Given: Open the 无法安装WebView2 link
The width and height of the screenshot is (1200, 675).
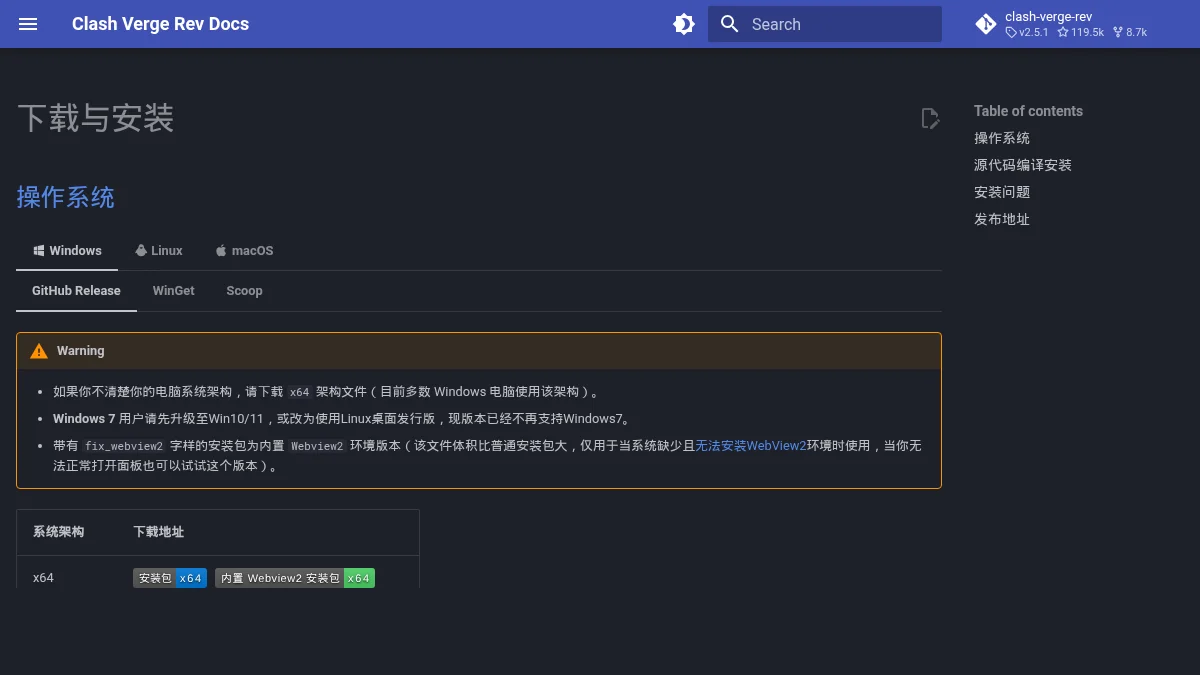Looking at the screenshot, I should (x=751, y=446).
